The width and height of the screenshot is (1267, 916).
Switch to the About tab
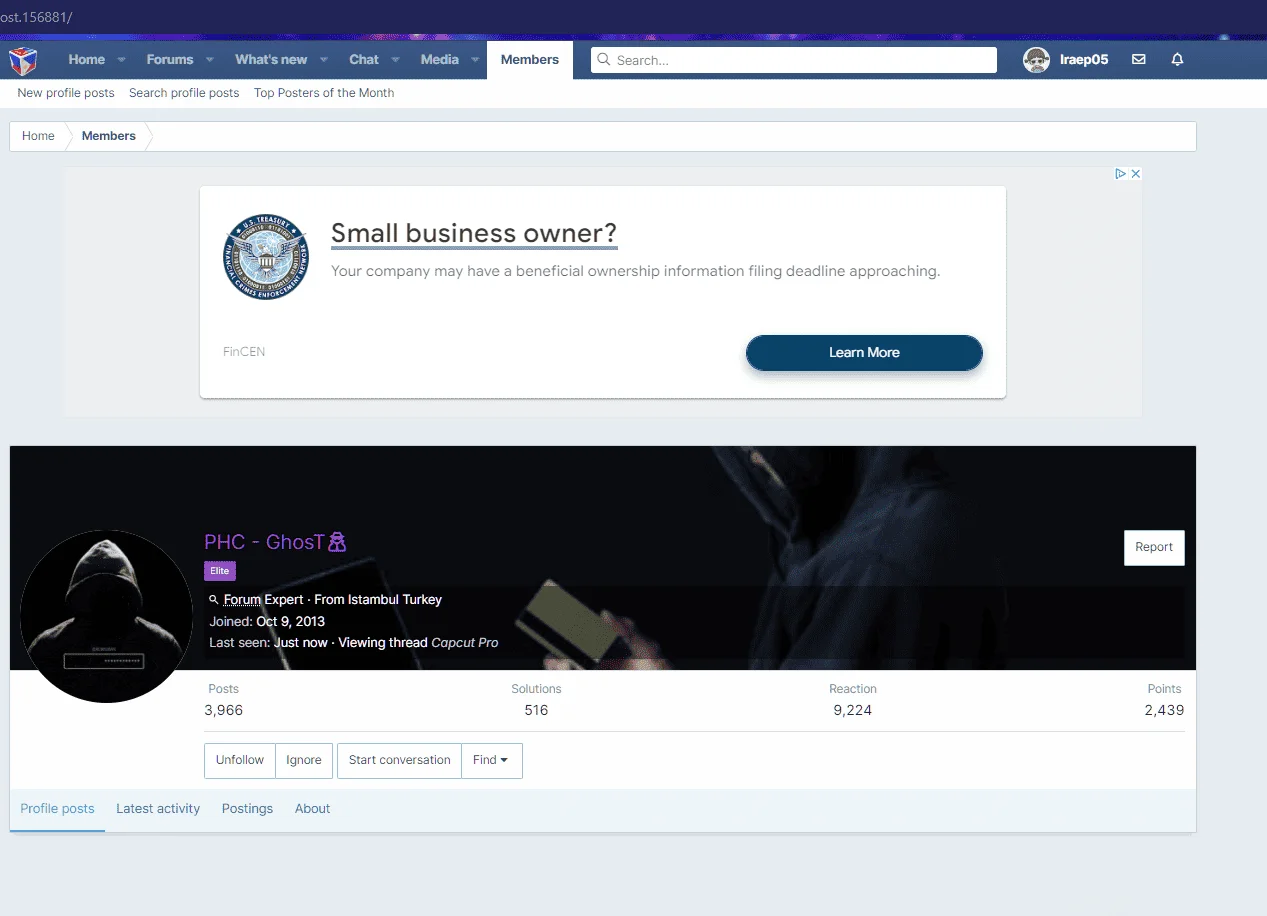click(x=312, y=809)
